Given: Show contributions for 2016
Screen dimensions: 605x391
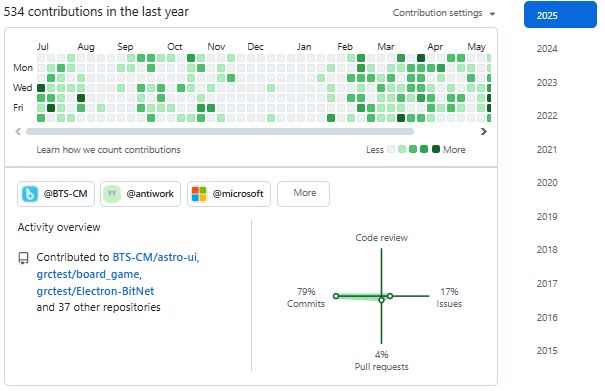Looking at the screenshot, I should (547, 318).
